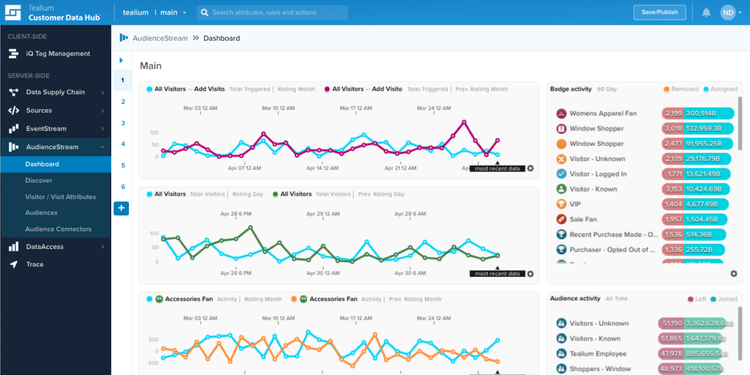Click the Tealium Employee audience icon

pyautogui.click(x=562, y=354)
